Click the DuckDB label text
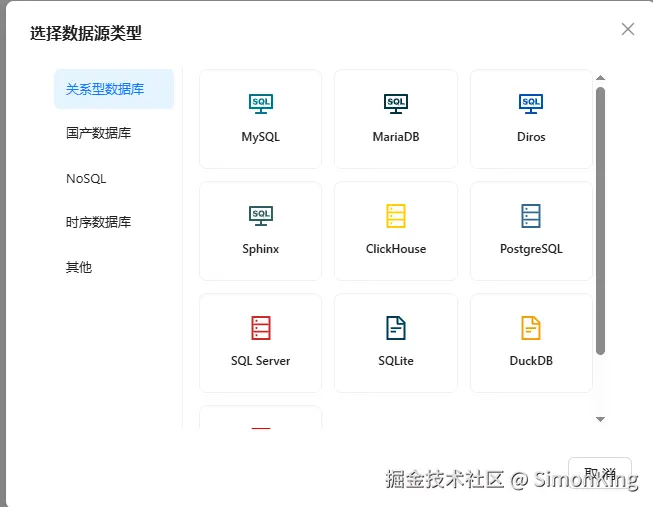Viewport: 653px width, 507px height. point(531,361)
